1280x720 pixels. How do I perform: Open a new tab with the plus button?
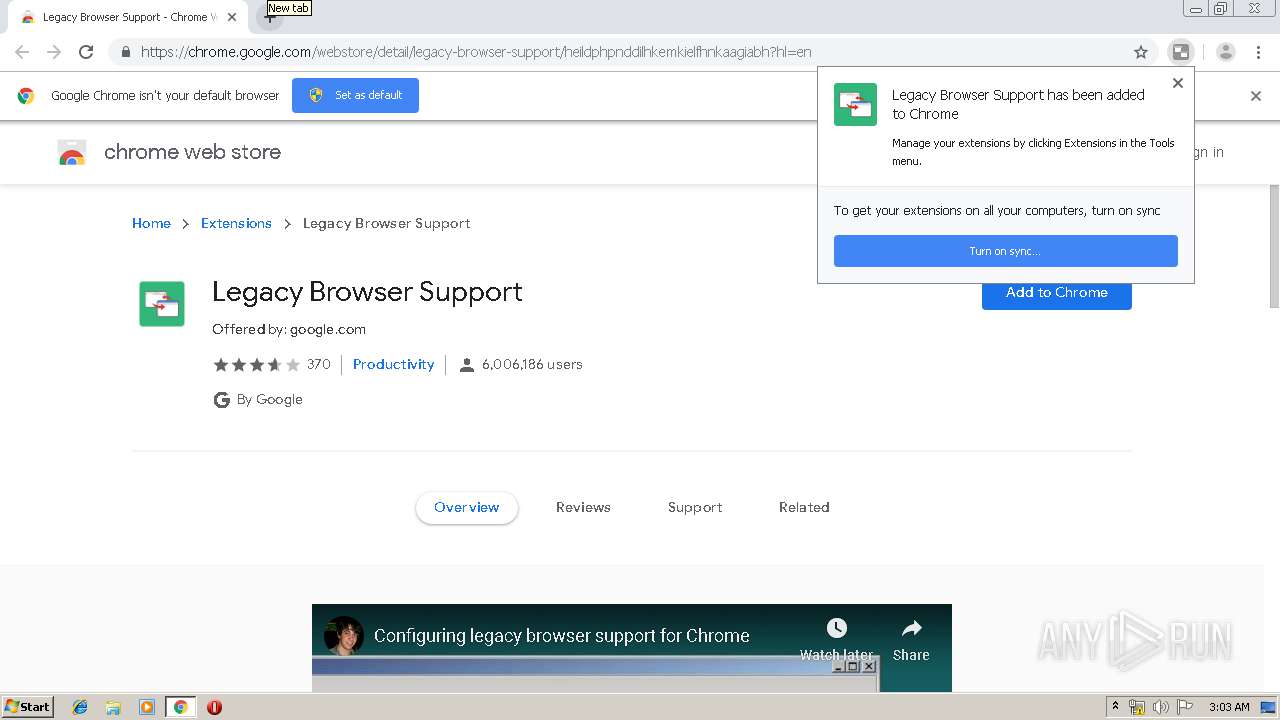[269, 17]
